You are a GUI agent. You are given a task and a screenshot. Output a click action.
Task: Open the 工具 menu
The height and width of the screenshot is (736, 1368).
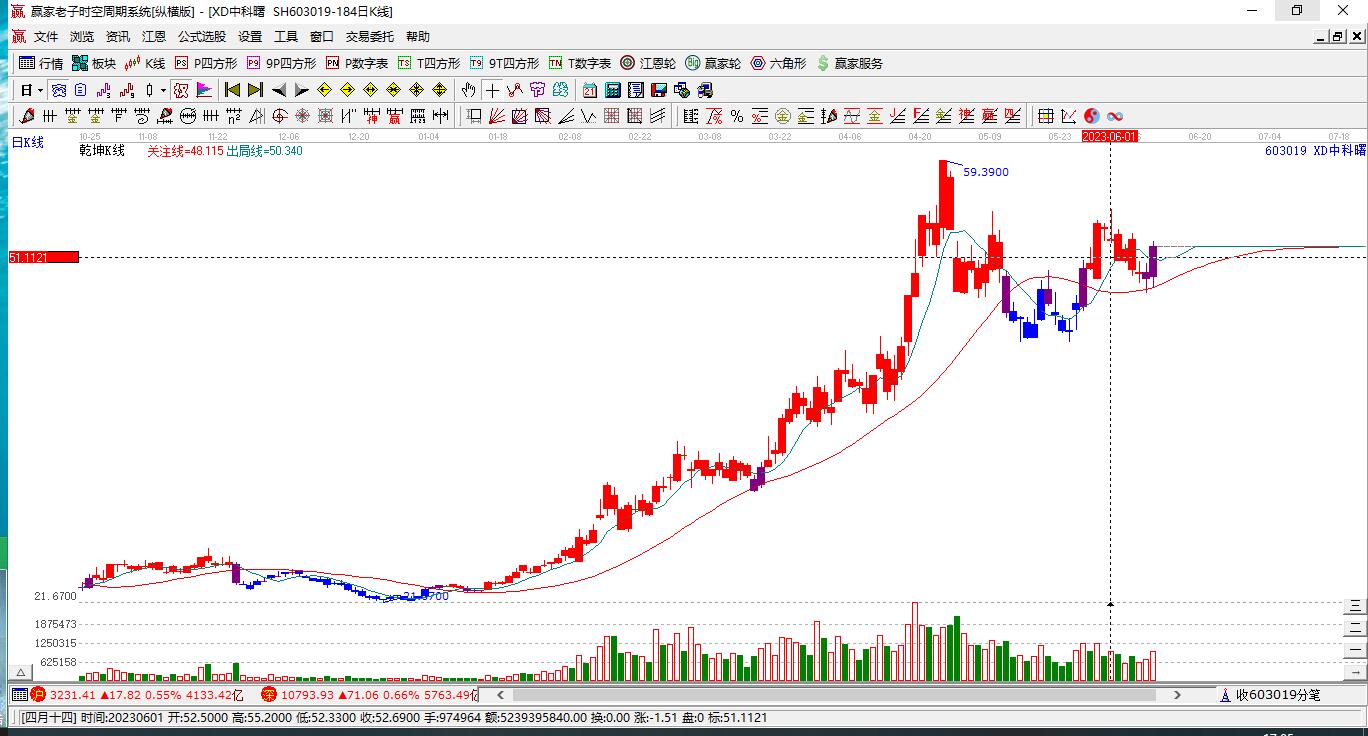tap(286, 36)
